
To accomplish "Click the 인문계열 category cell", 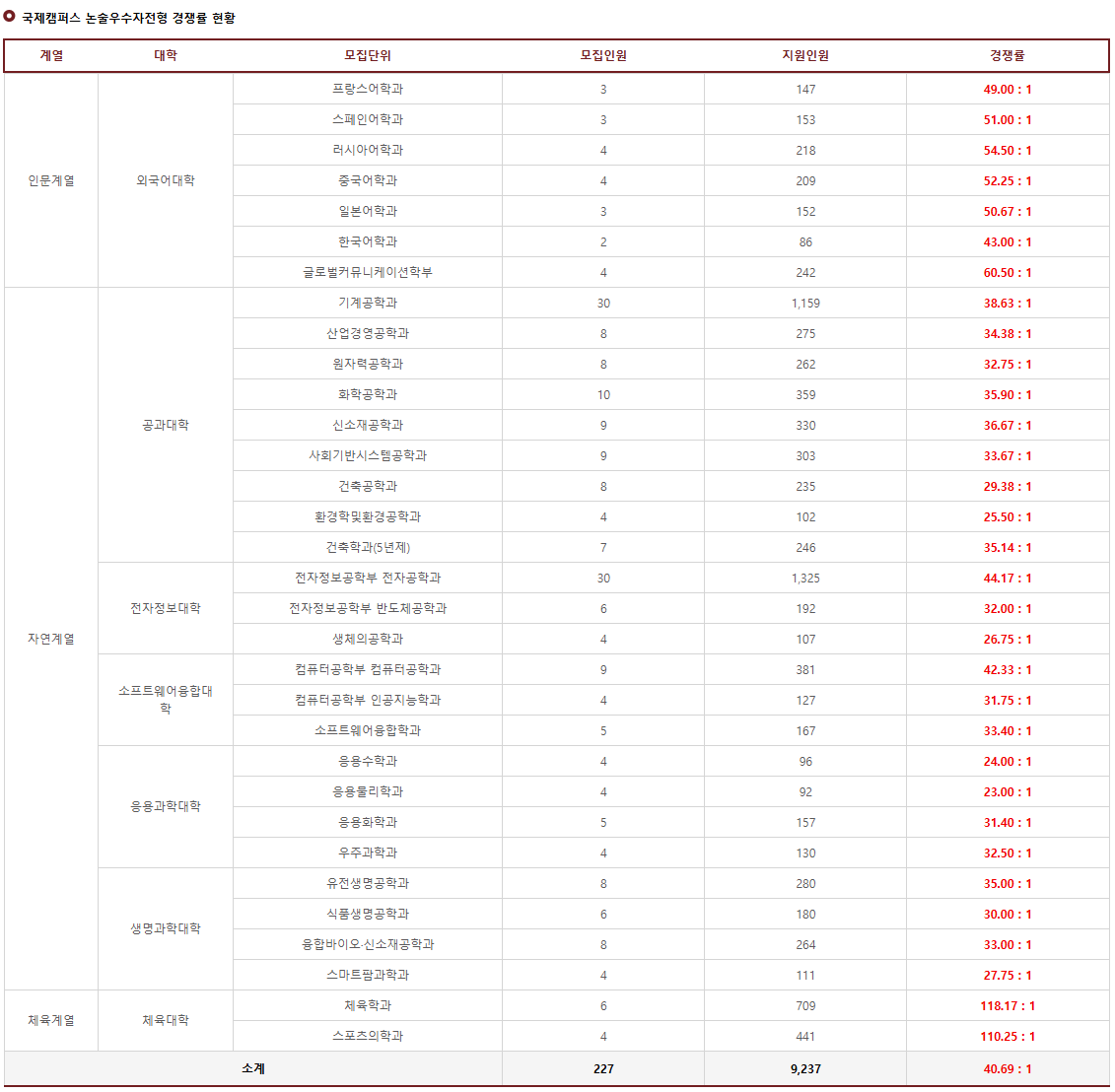I will (x=51, y=180).
